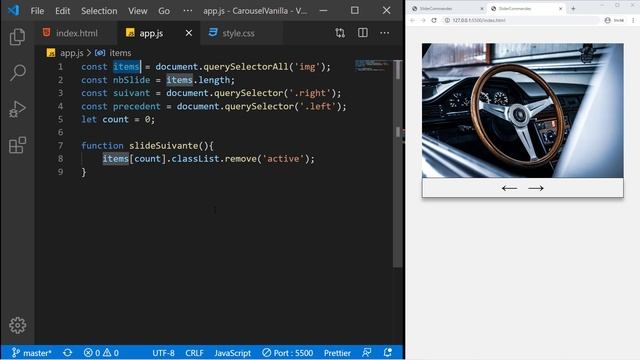This screenshot has width=640, height=360.
Task: Click the word precedent in line 4
Action: coord(136,107)
